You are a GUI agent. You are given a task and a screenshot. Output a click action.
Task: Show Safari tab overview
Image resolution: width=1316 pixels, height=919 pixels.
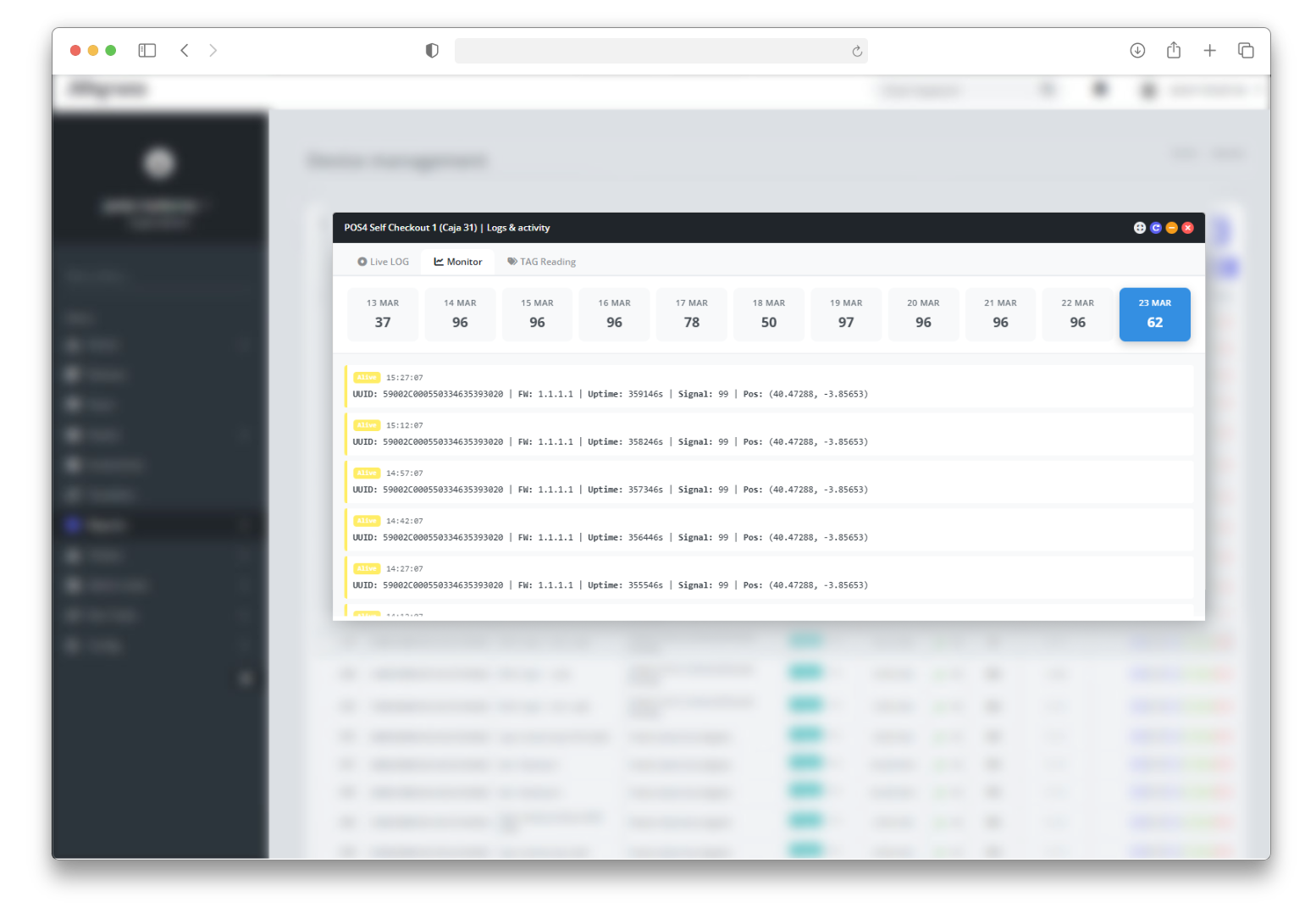tap(1246, 51)
